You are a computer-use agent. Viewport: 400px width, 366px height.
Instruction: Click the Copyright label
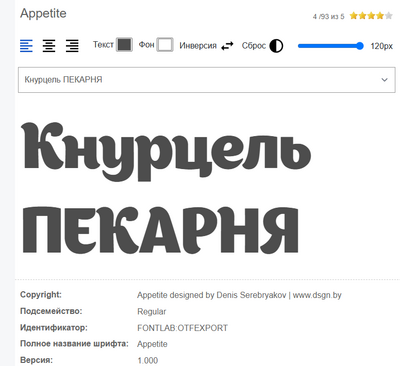[x=41, y=295]
